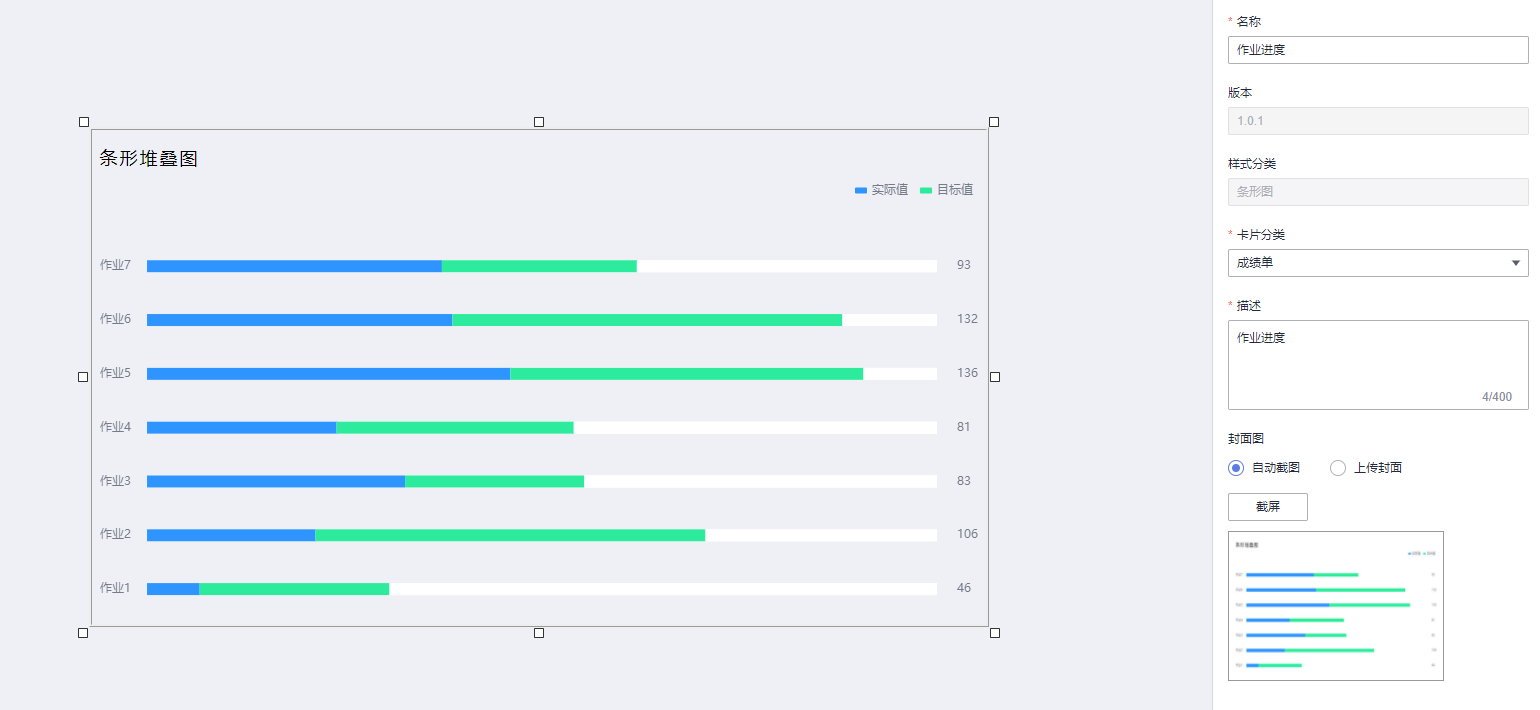Click the top-right resize handle of the chart
Screen dimensions: 1540x710
pyautogui.click(x=994, y=122)
